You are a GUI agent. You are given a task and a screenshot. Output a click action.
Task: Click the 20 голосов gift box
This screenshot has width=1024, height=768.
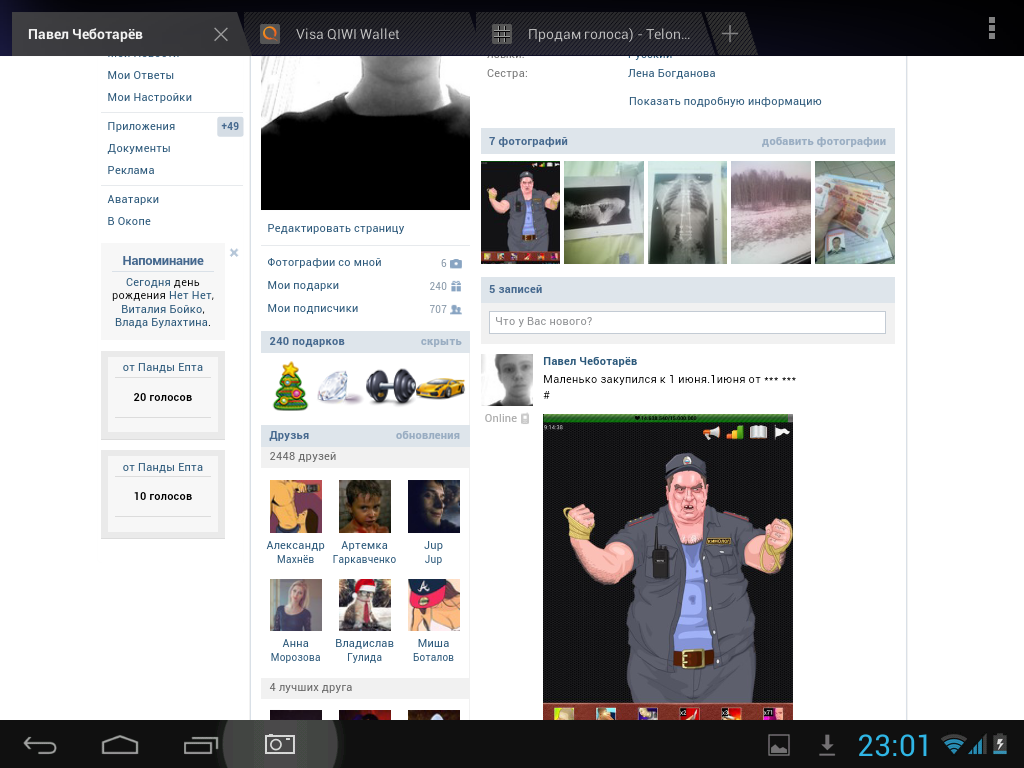tap(163, 395)
